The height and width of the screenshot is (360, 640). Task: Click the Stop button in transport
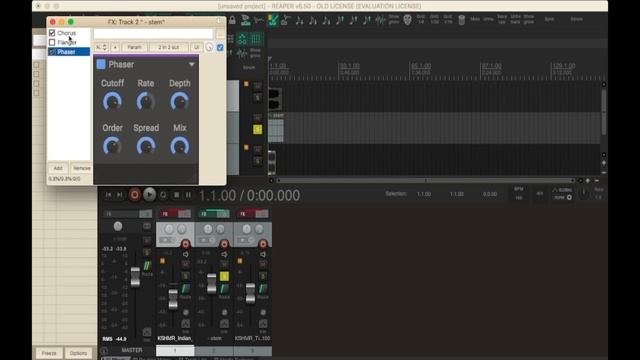pos(177,195)
